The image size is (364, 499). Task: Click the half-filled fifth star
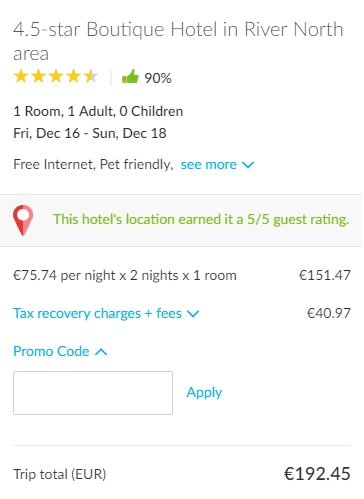click(91, 76)
